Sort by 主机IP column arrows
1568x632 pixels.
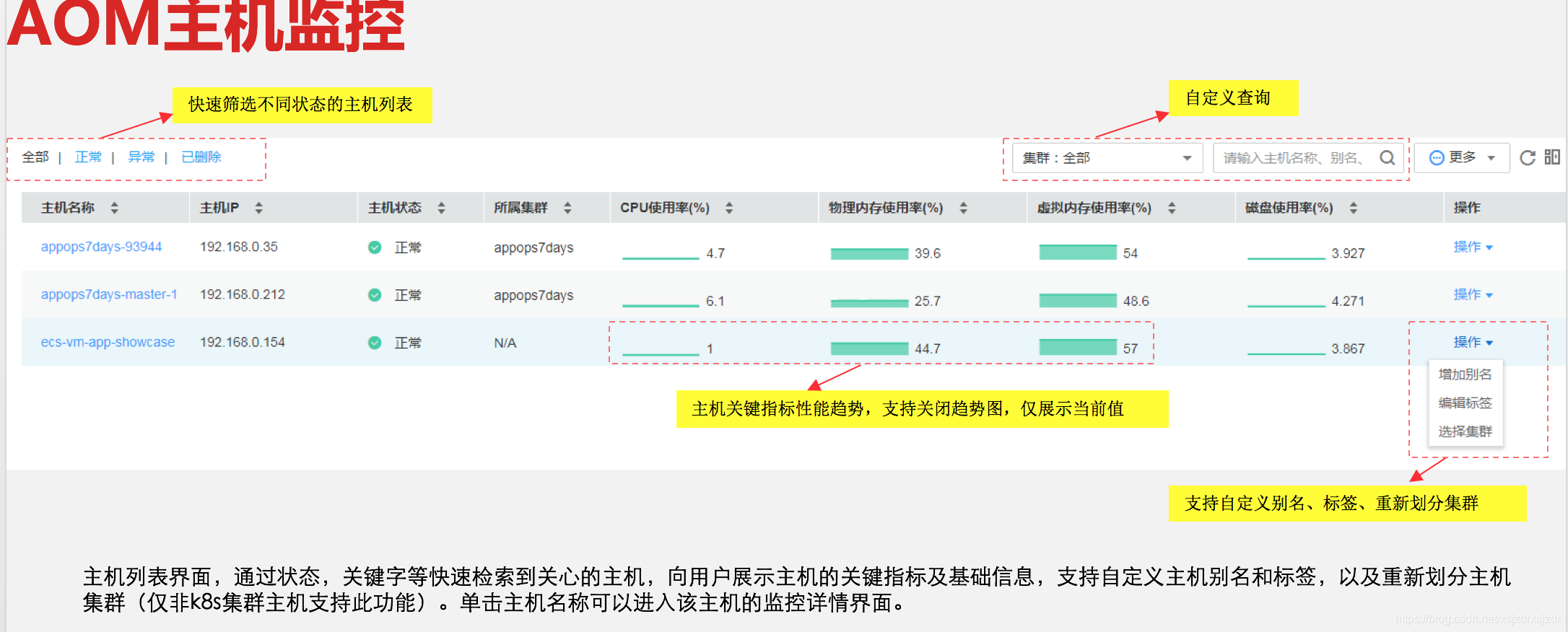pyautogui.click(x=258, y=208)
